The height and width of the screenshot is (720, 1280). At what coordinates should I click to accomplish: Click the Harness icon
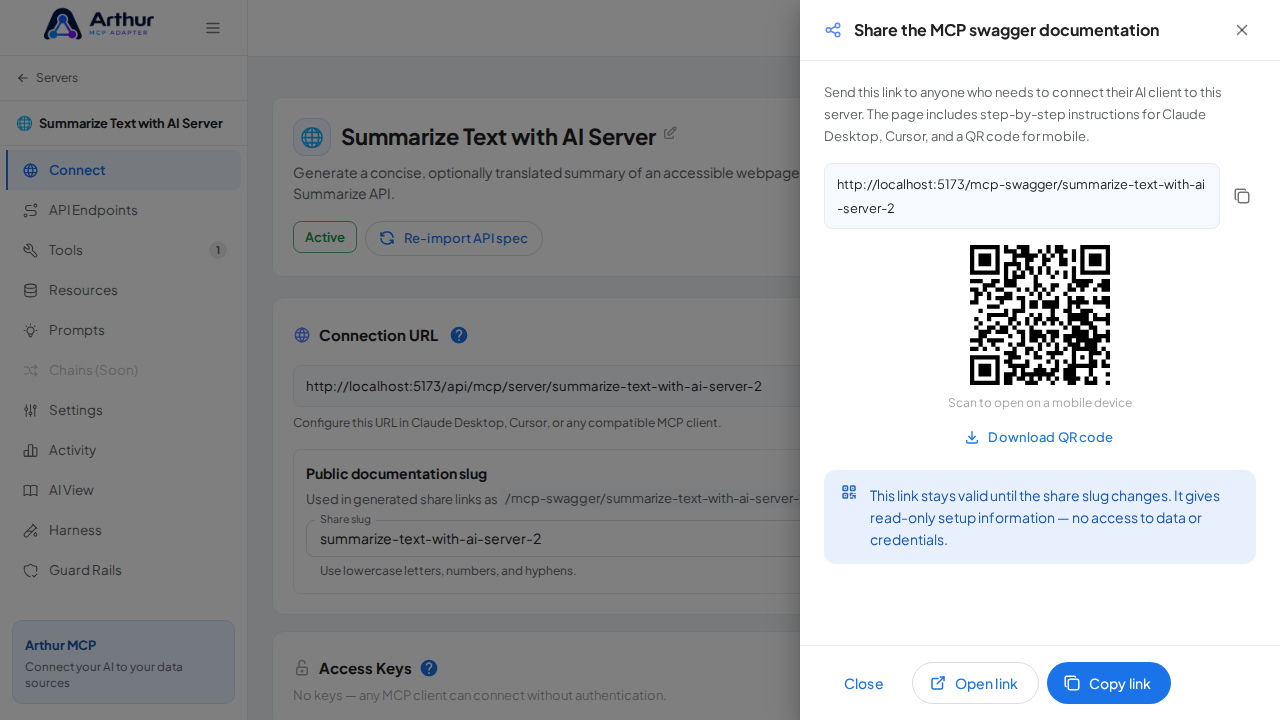pyautogui.click(x=31, y=530)
